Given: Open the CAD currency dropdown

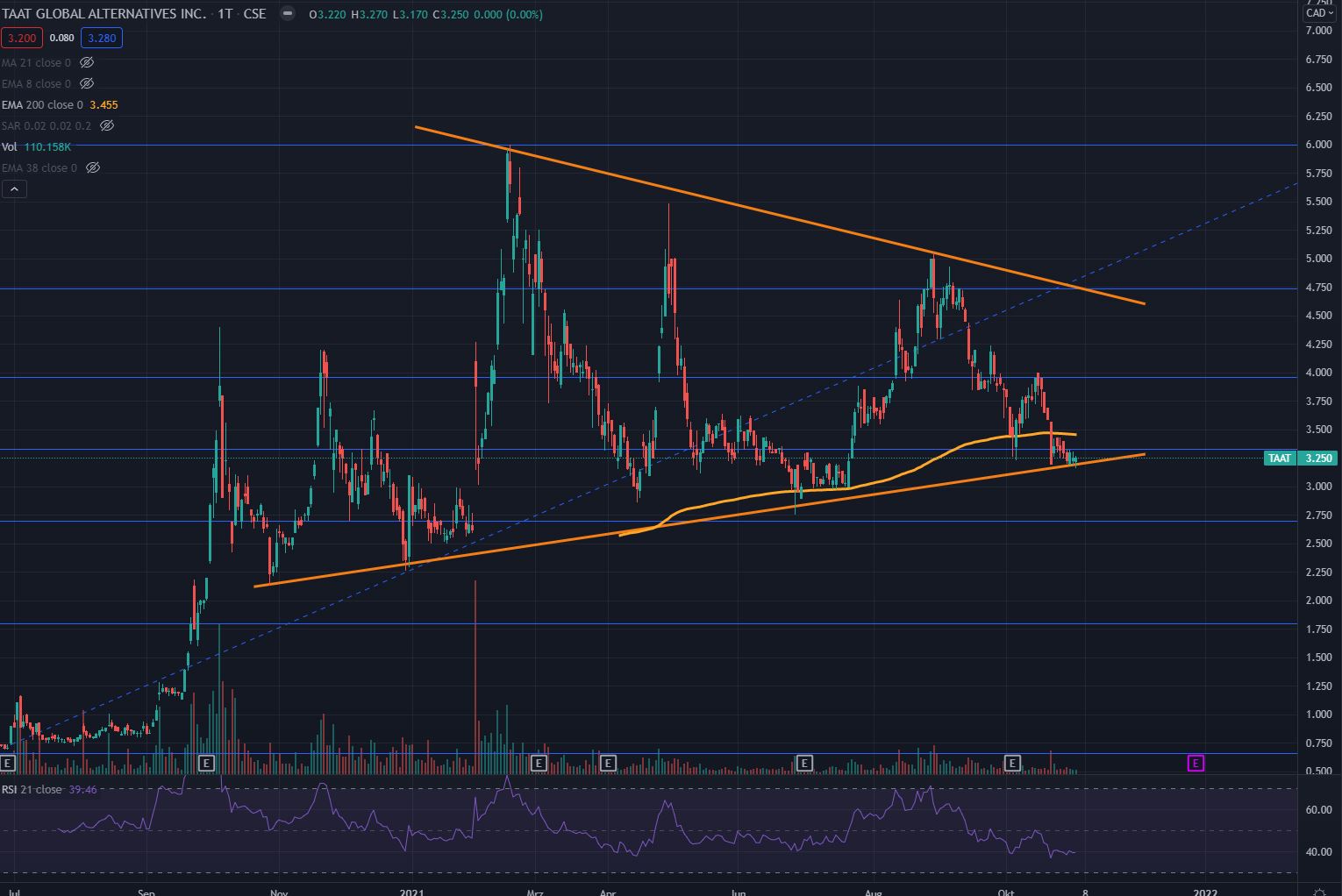Looking at the screenshot, I should 1319,13.
